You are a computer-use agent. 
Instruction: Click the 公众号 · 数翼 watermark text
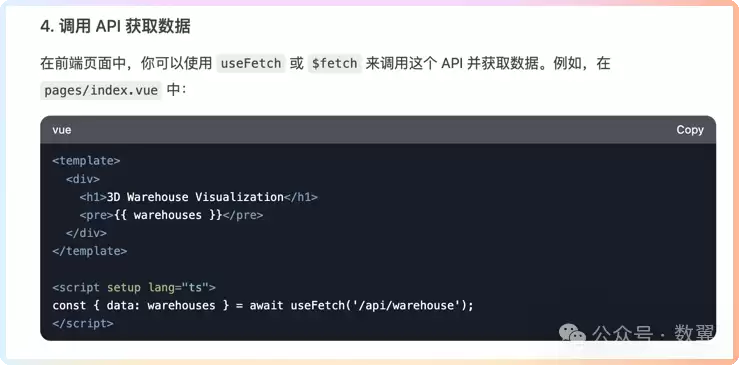[x=653, y=333]
